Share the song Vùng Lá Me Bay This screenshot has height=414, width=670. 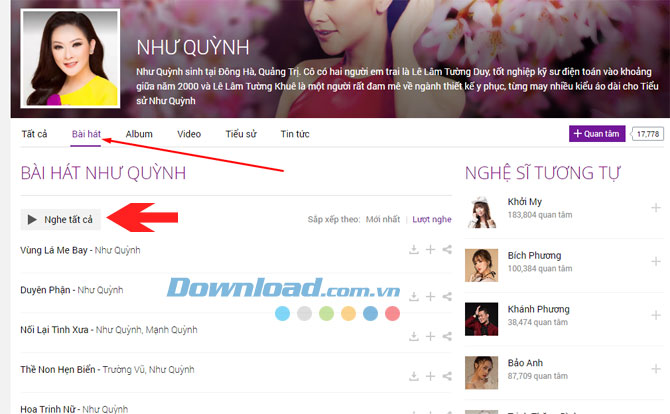coord(447,250)
